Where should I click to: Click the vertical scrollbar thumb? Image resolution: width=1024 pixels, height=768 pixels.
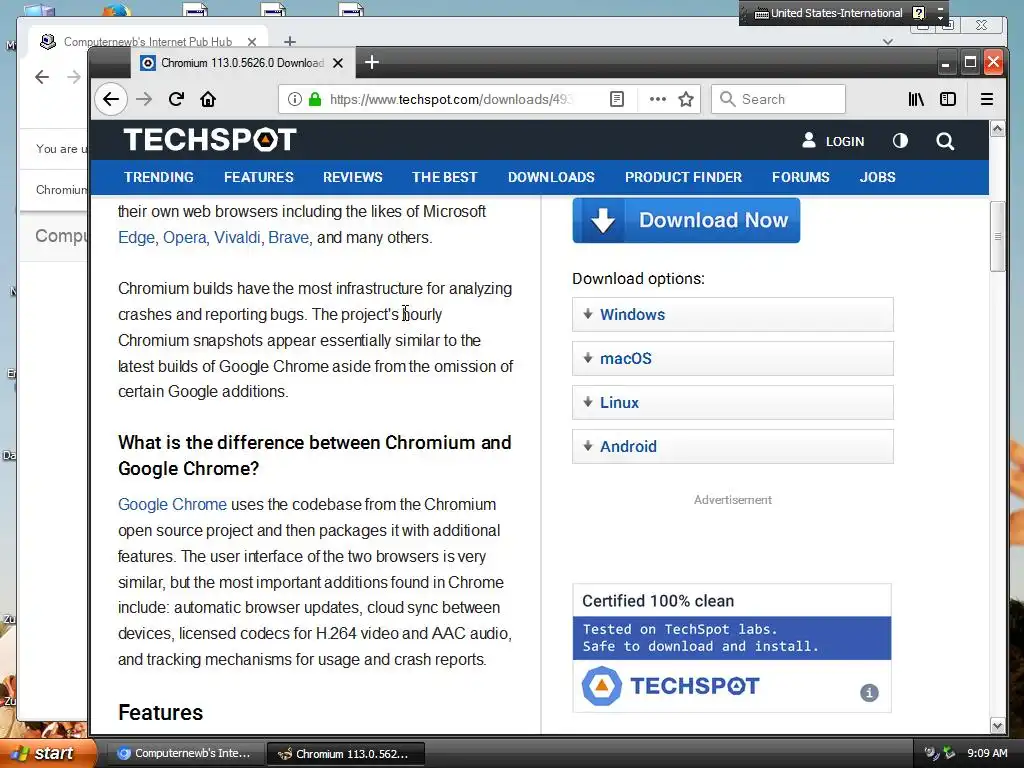[x=997, y=236]
